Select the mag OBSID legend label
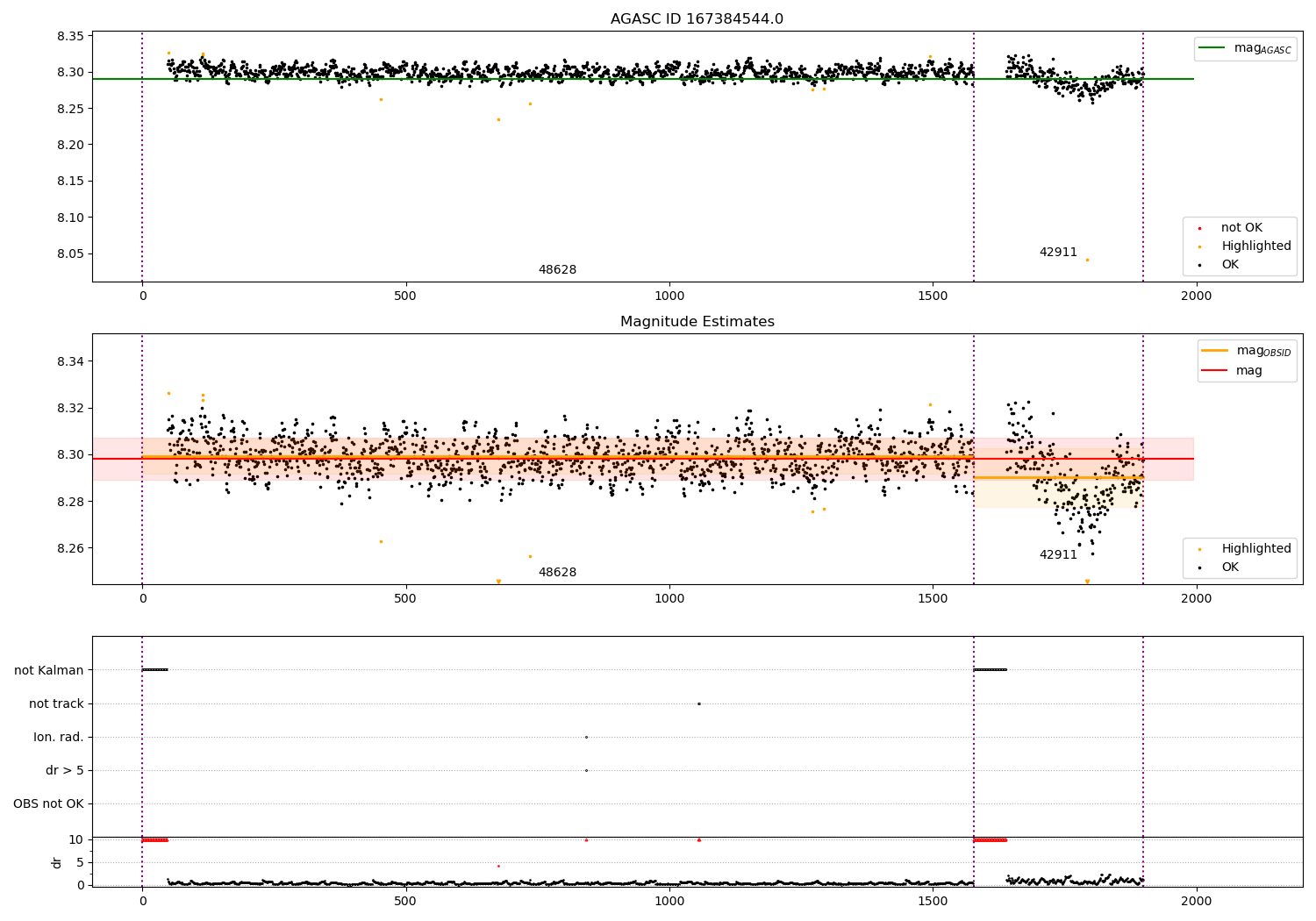Viewport: 1316px width, 921px height. tap(1264, 352)
